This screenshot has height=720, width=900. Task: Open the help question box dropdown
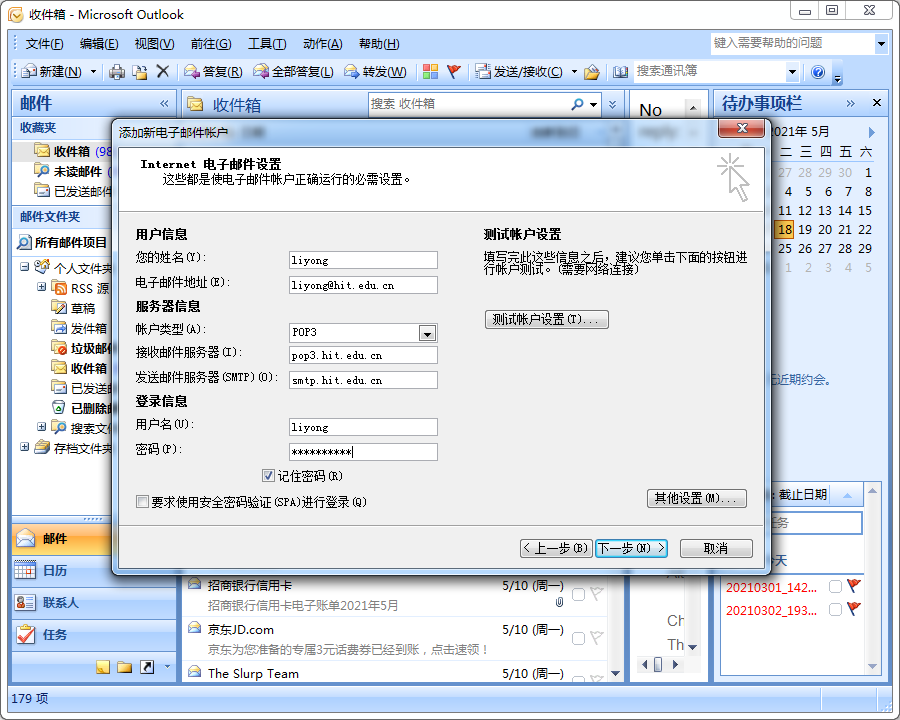tap(881, 44)
